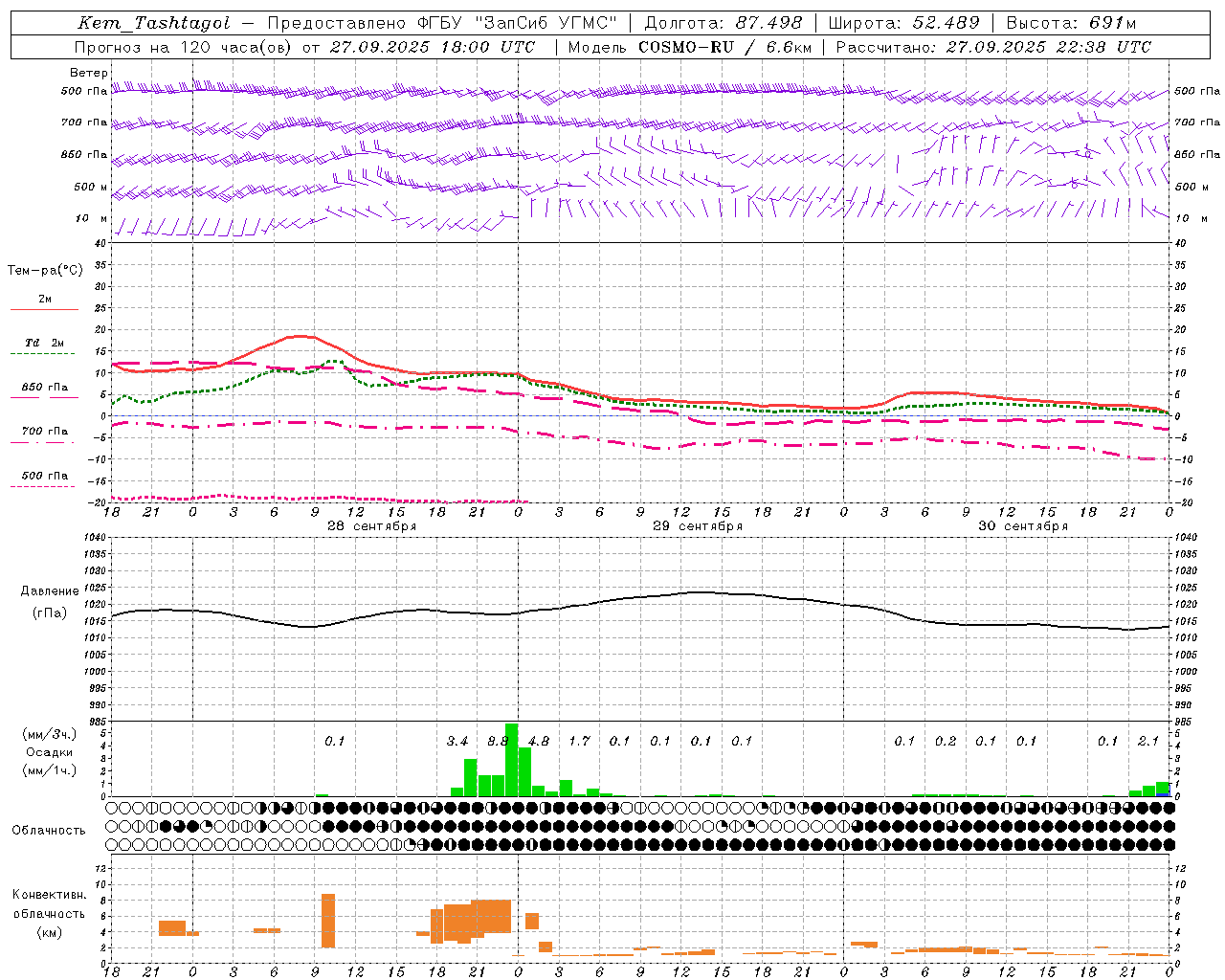Click the Ветер panel label
1225x980 pixels.
pyautogui.click(x=89, y=73)
